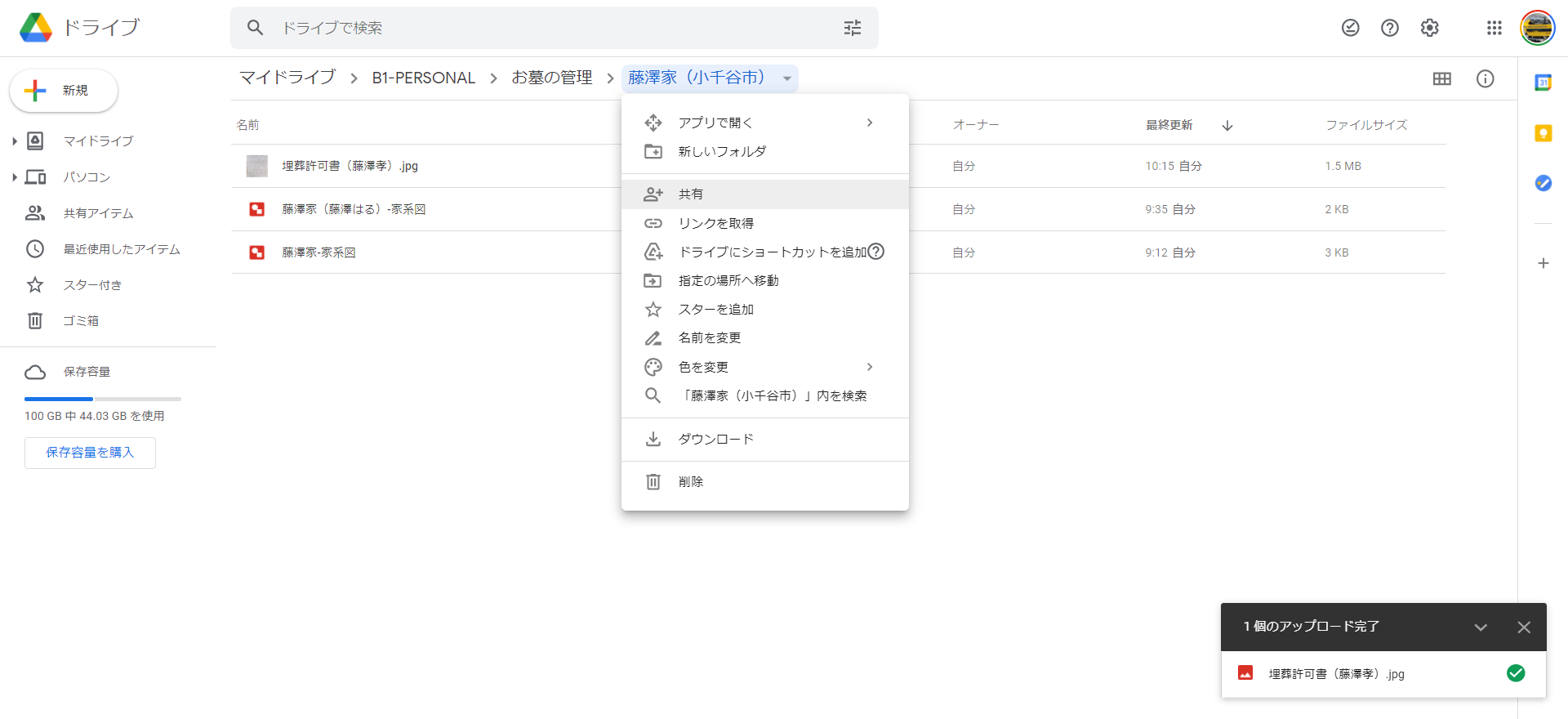Sort by 最終更新 column header
Image resolution: width=1568 pixels, height=719 pixels.
click(1169, 125)
